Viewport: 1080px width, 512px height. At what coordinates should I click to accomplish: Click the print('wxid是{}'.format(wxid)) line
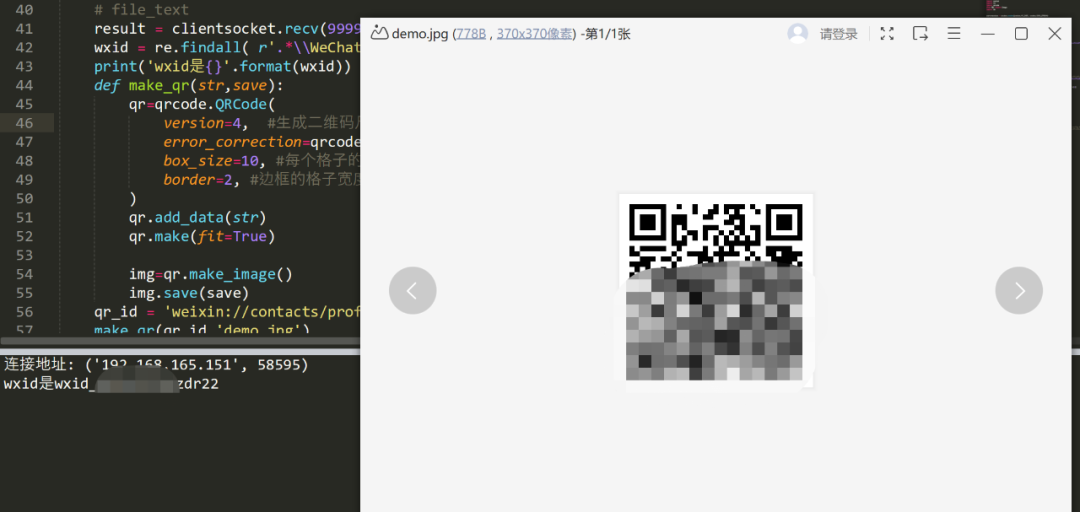(x=223, y=68)
